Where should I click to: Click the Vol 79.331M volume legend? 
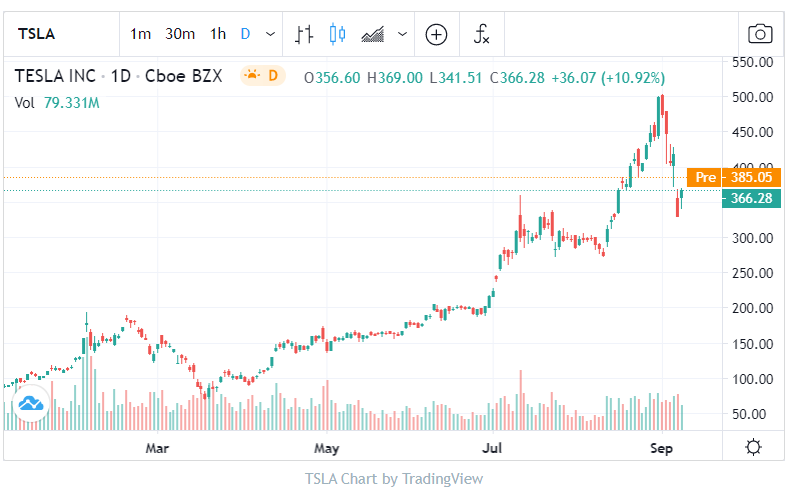click(57, 103)
